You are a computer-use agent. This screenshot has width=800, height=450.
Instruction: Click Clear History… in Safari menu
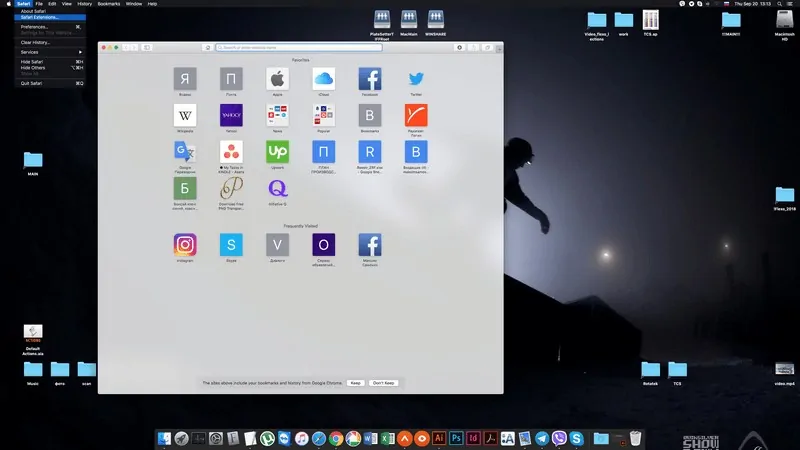pos(36,43)
